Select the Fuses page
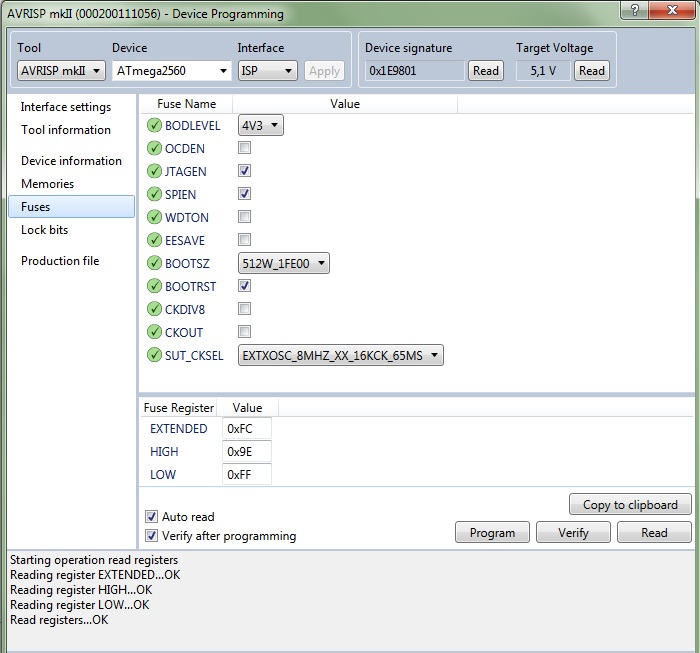700x653 pixels. [x=71, y=207]
